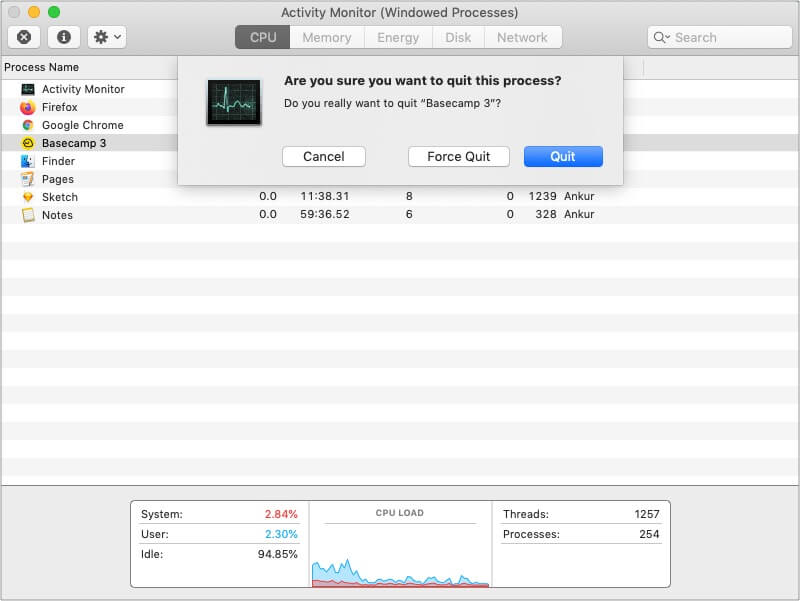Open the Network tab
The image size is (800, 601).
tap(523, 37)
